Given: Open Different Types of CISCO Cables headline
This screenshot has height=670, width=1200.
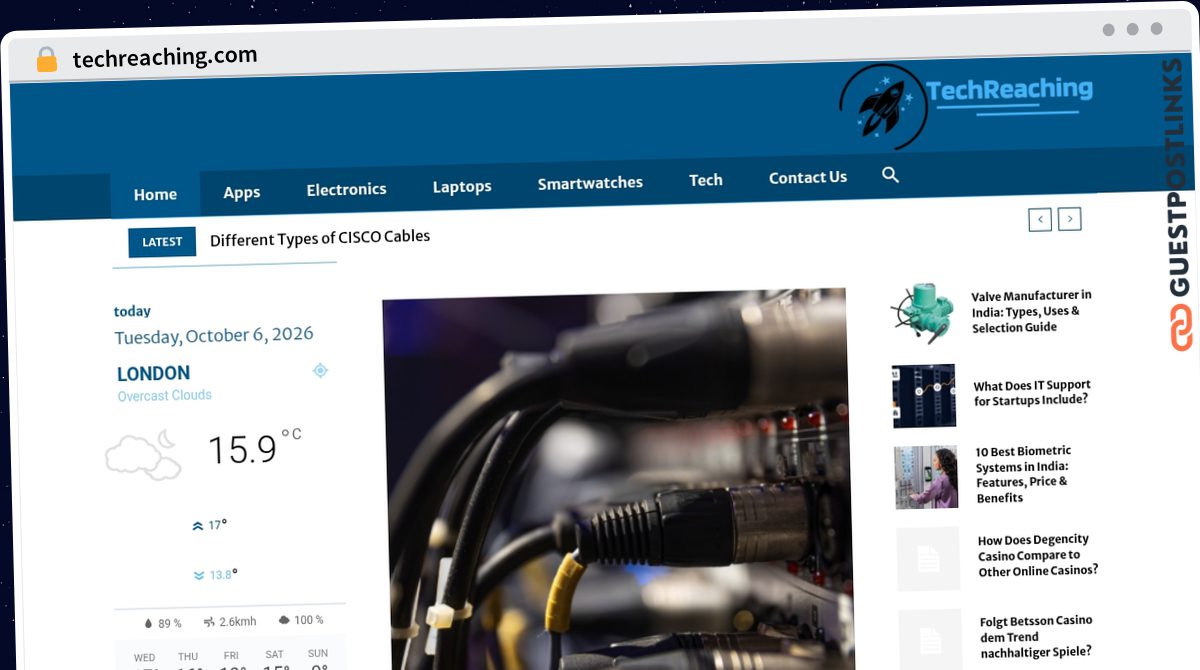Looking at the screenshot, I should pyautogui.click(x=320, y=238).
